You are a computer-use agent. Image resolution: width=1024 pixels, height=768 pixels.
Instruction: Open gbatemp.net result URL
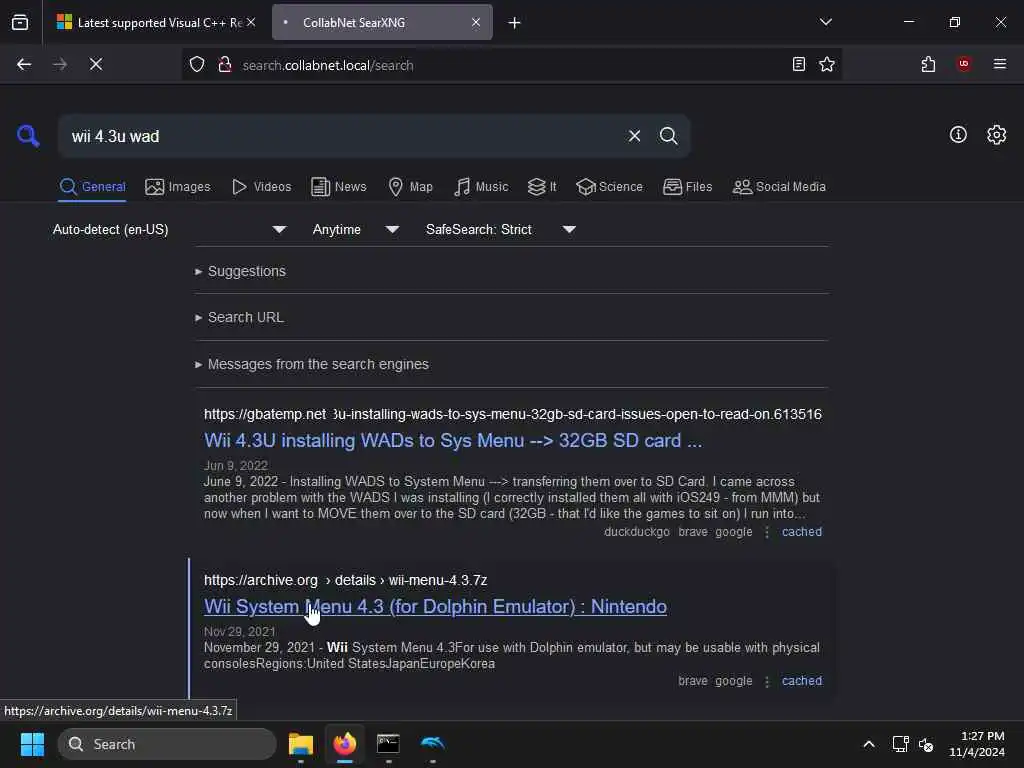[513, 414]
